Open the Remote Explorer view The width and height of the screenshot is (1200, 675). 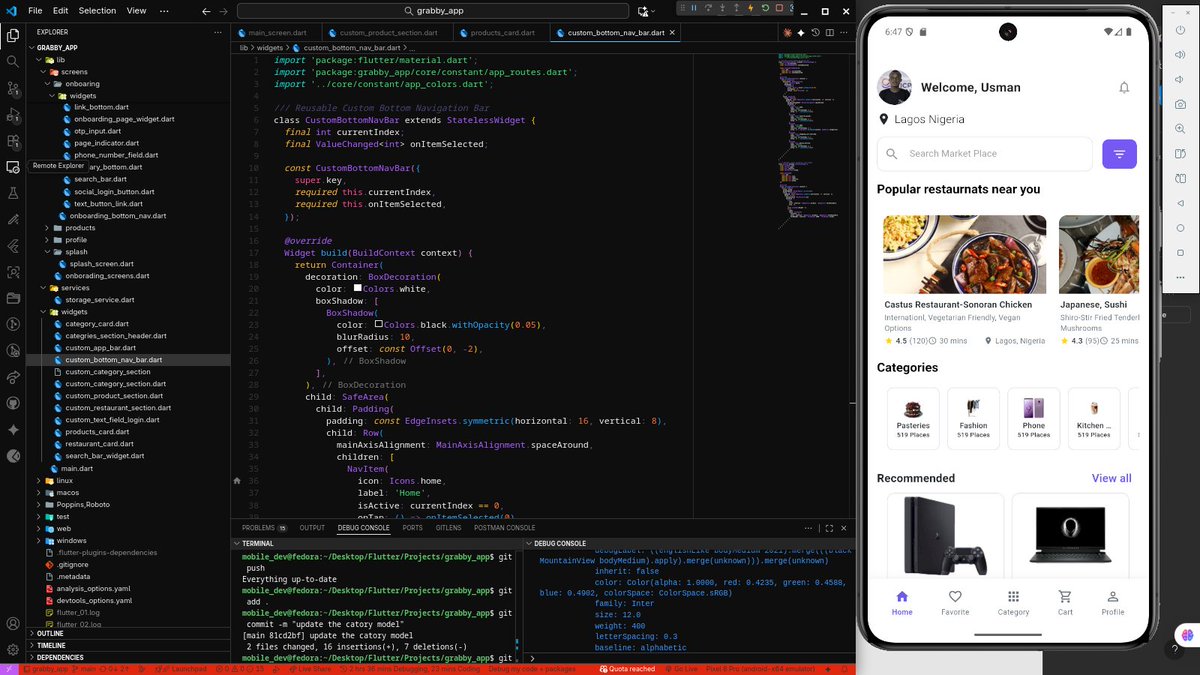click(13, 167)
